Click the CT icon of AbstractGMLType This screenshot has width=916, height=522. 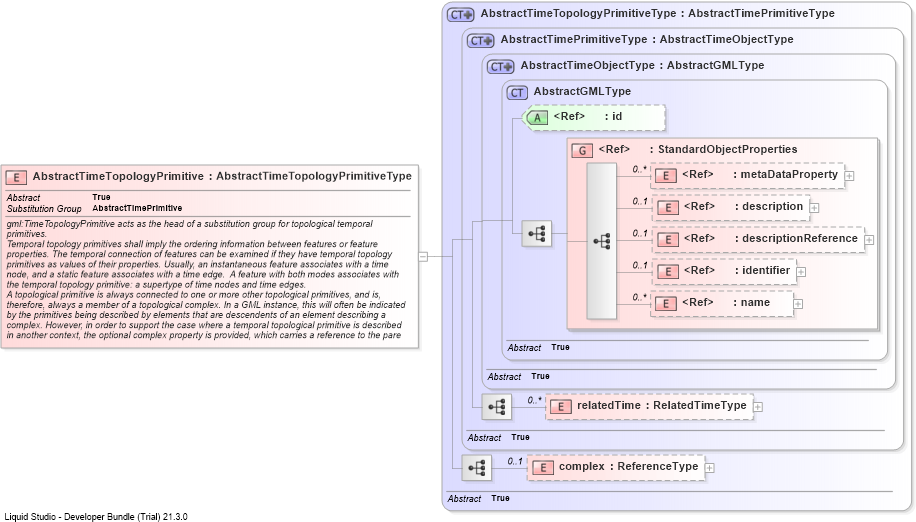tap(516, 92)
